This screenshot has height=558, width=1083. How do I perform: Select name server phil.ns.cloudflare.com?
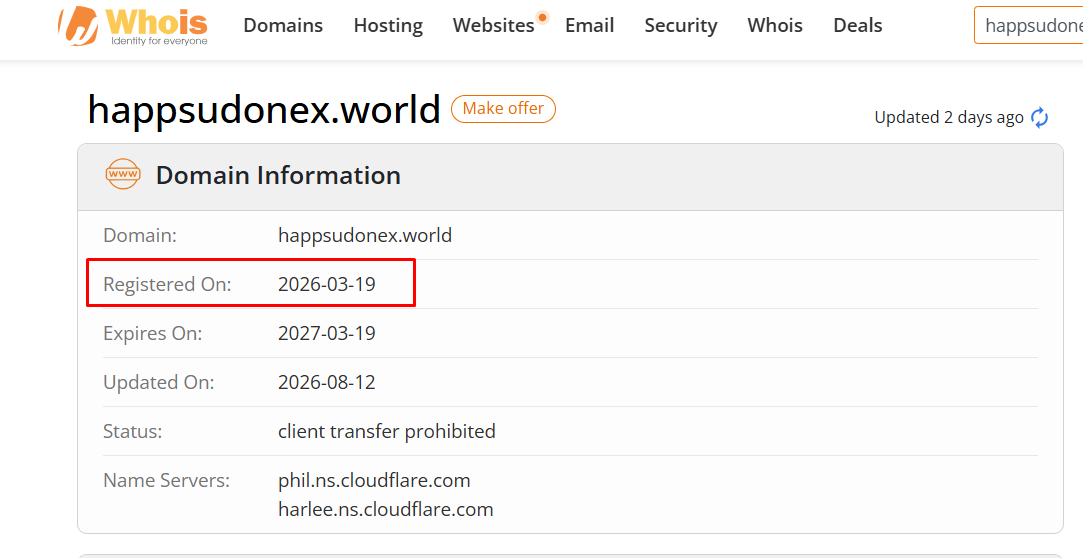374,481
